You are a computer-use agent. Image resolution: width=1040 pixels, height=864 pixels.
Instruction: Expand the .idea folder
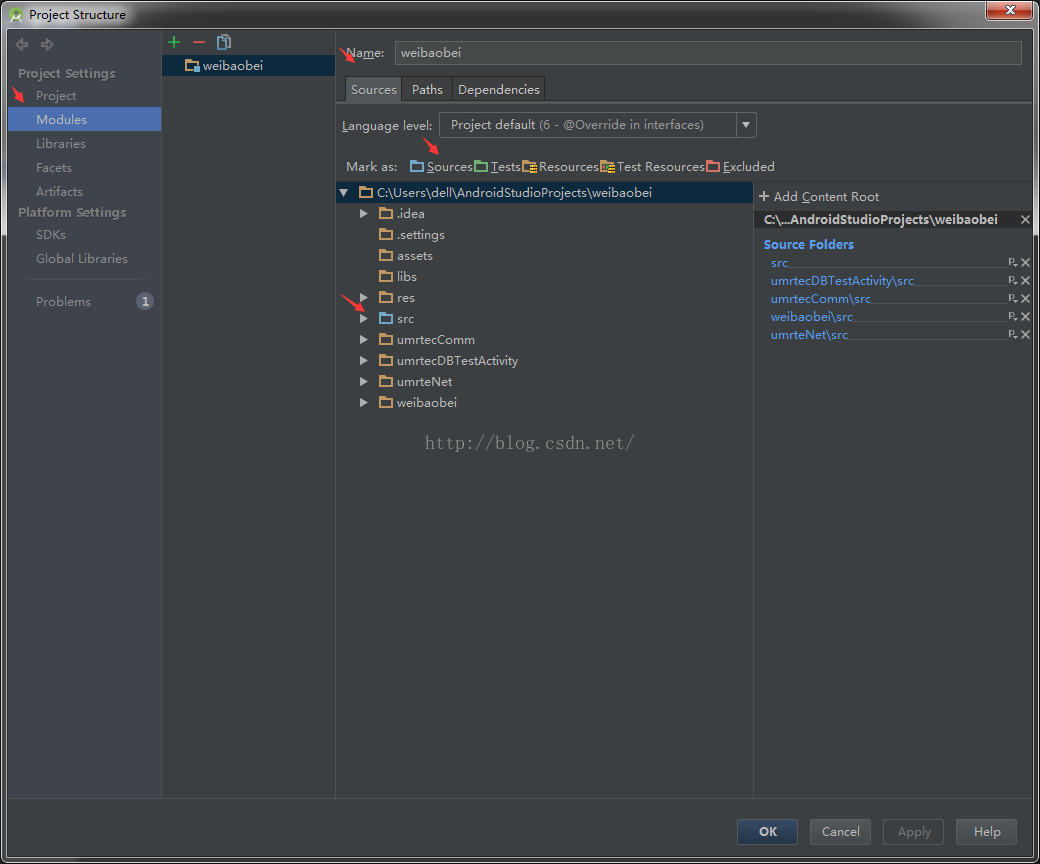click(x=363, y=214)
